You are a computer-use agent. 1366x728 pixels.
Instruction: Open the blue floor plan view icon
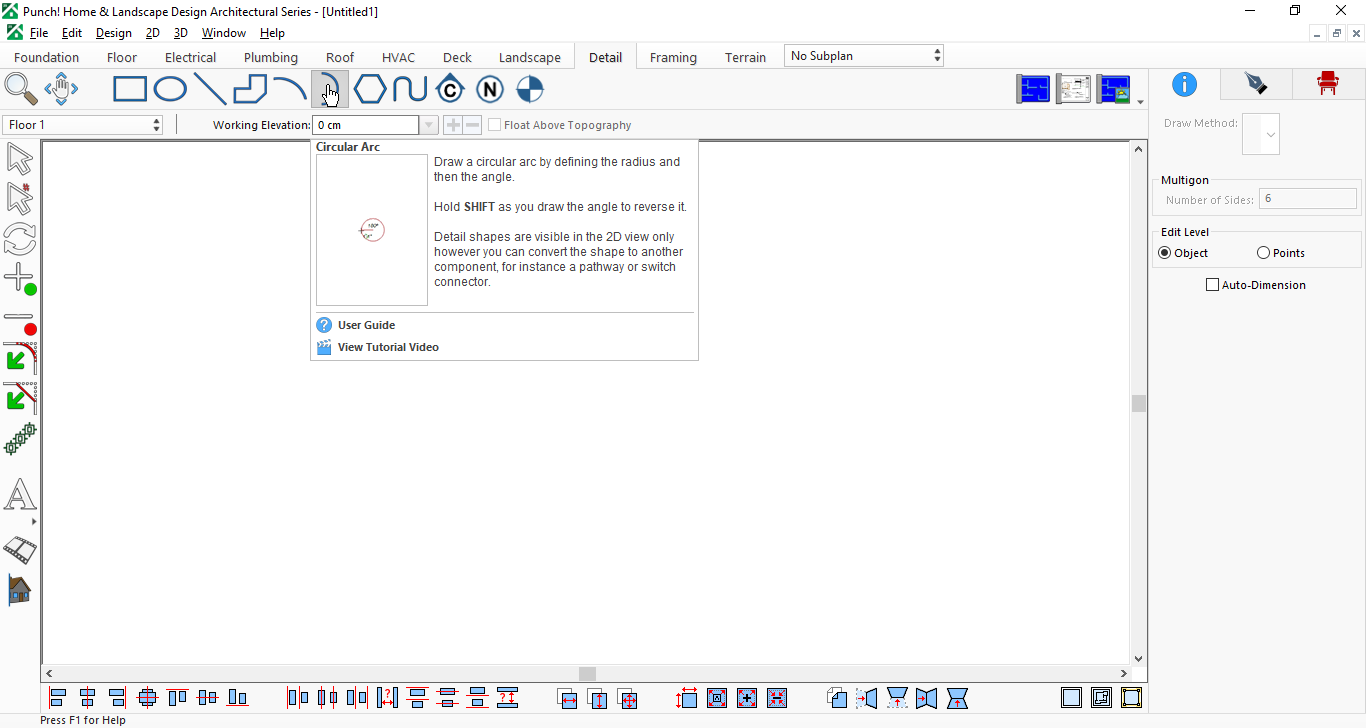(x=1033, y=89)
